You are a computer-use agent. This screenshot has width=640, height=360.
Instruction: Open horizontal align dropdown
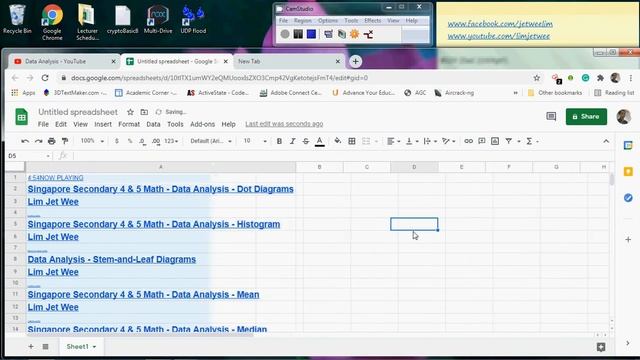point(393,141)
